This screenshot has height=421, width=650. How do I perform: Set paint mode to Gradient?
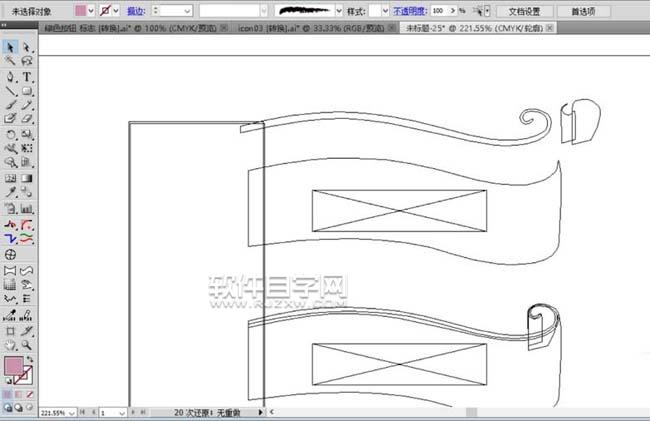point(19,394)
